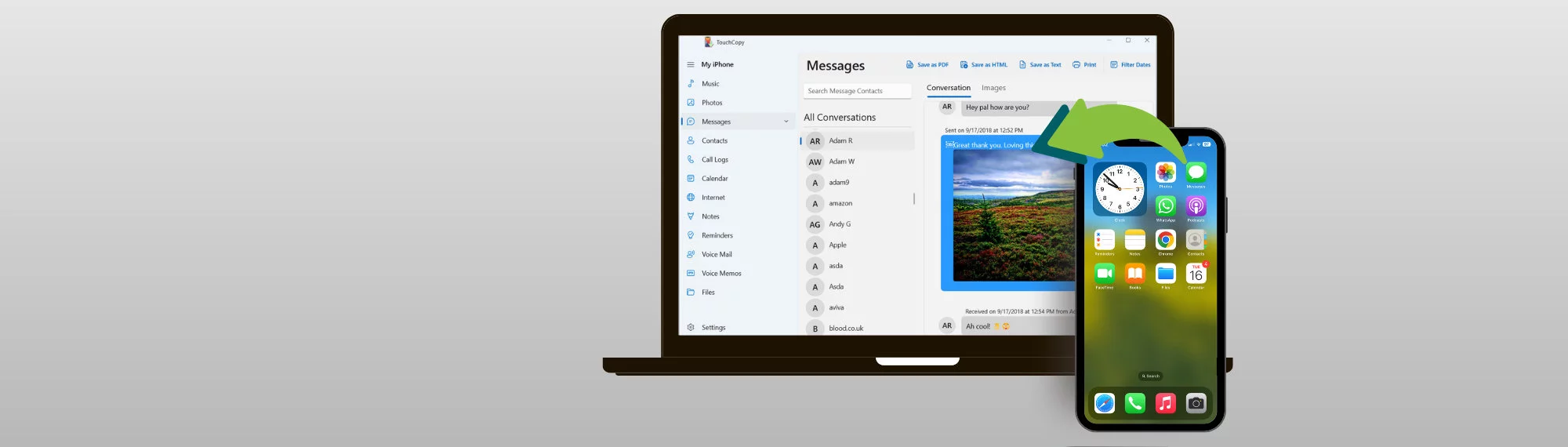Click the 'Hey pal how are you?' message
Image resolution: width=1568 pixels, height=447 pixels.
coord(997,107)
